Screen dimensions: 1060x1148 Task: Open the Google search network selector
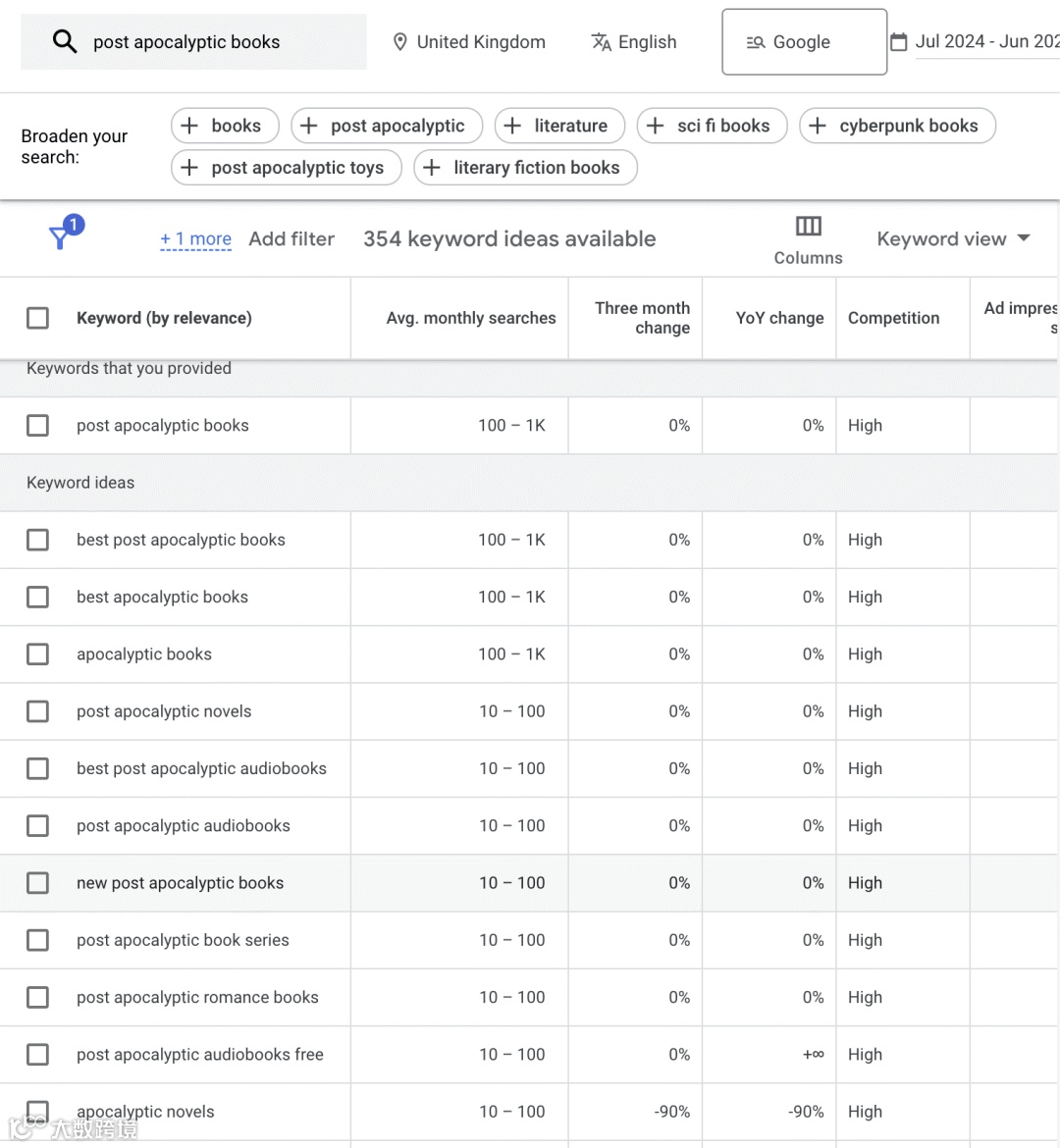pos(804,42)
